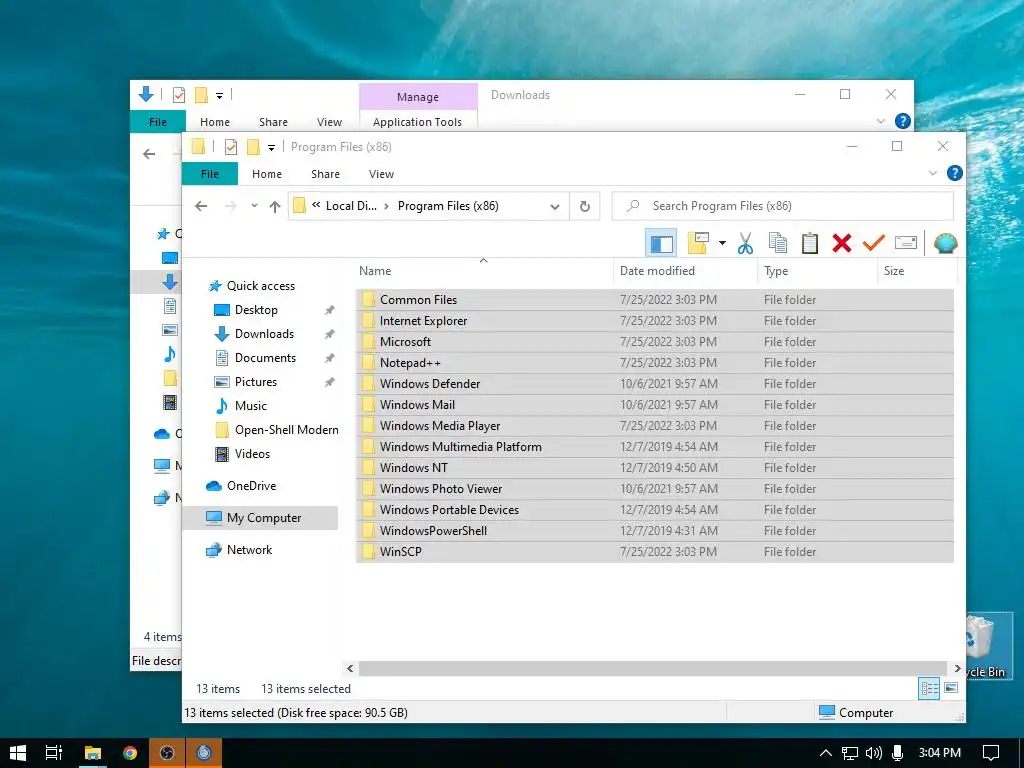Open volume control in system tray
1024x768 pixels.
(874, 753)
